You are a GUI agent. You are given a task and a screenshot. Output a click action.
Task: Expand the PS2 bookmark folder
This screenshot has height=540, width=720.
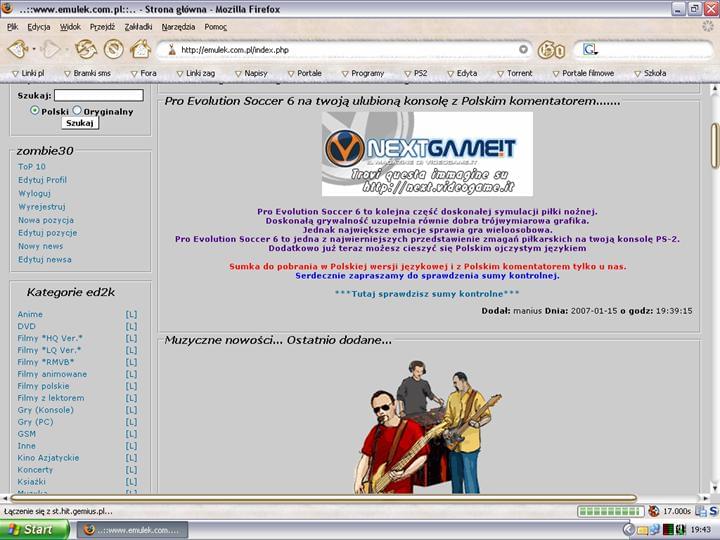click(x=416, y=73)
